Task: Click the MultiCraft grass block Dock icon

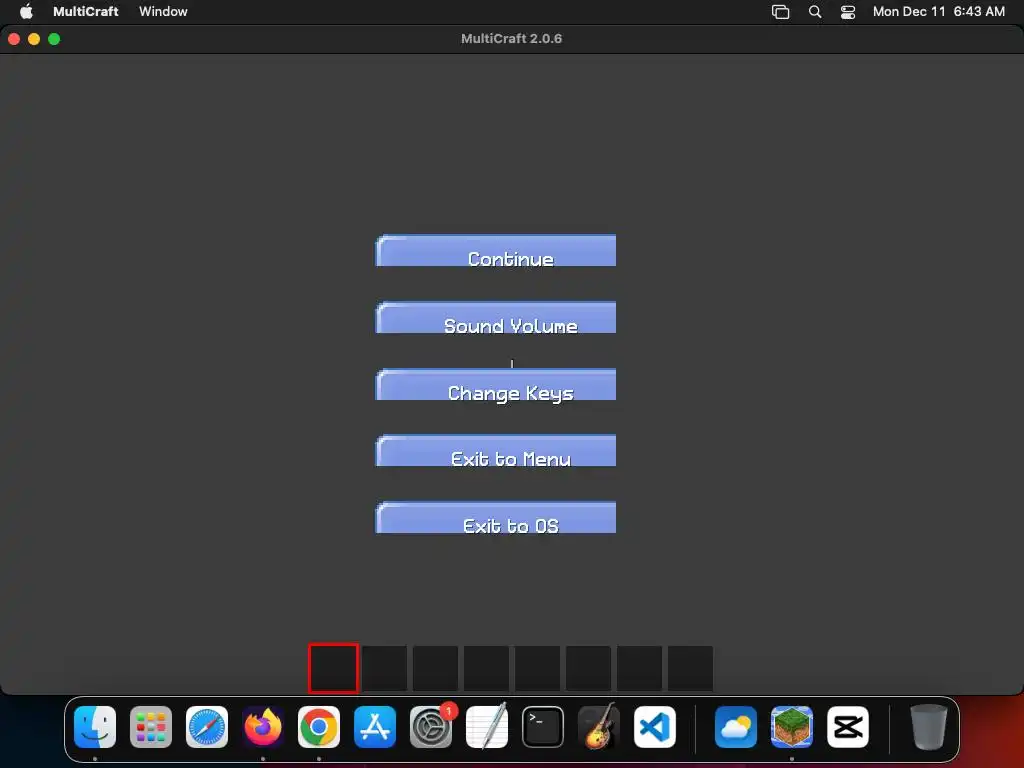Action: pos(792,727)
